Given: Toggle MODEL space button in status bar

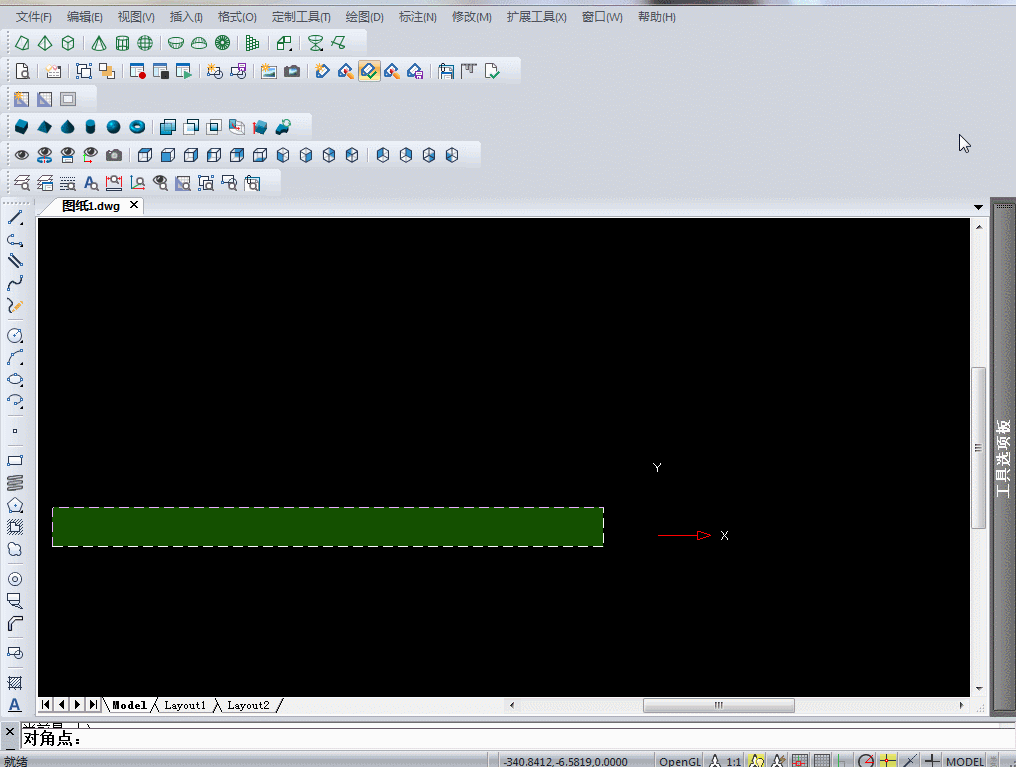Looking at the screenshot, I should coord(965,761).
